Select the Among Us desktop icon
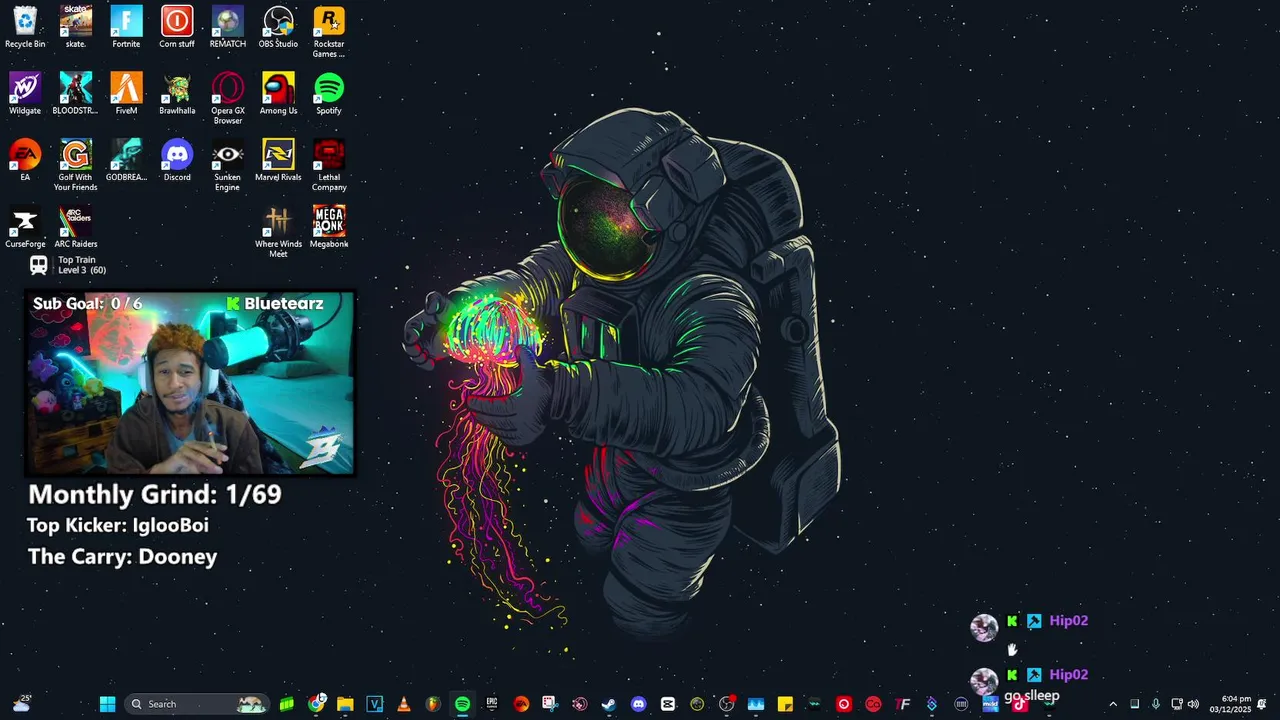The width and height of the screenshot is (1280, 720). (278, 94)
